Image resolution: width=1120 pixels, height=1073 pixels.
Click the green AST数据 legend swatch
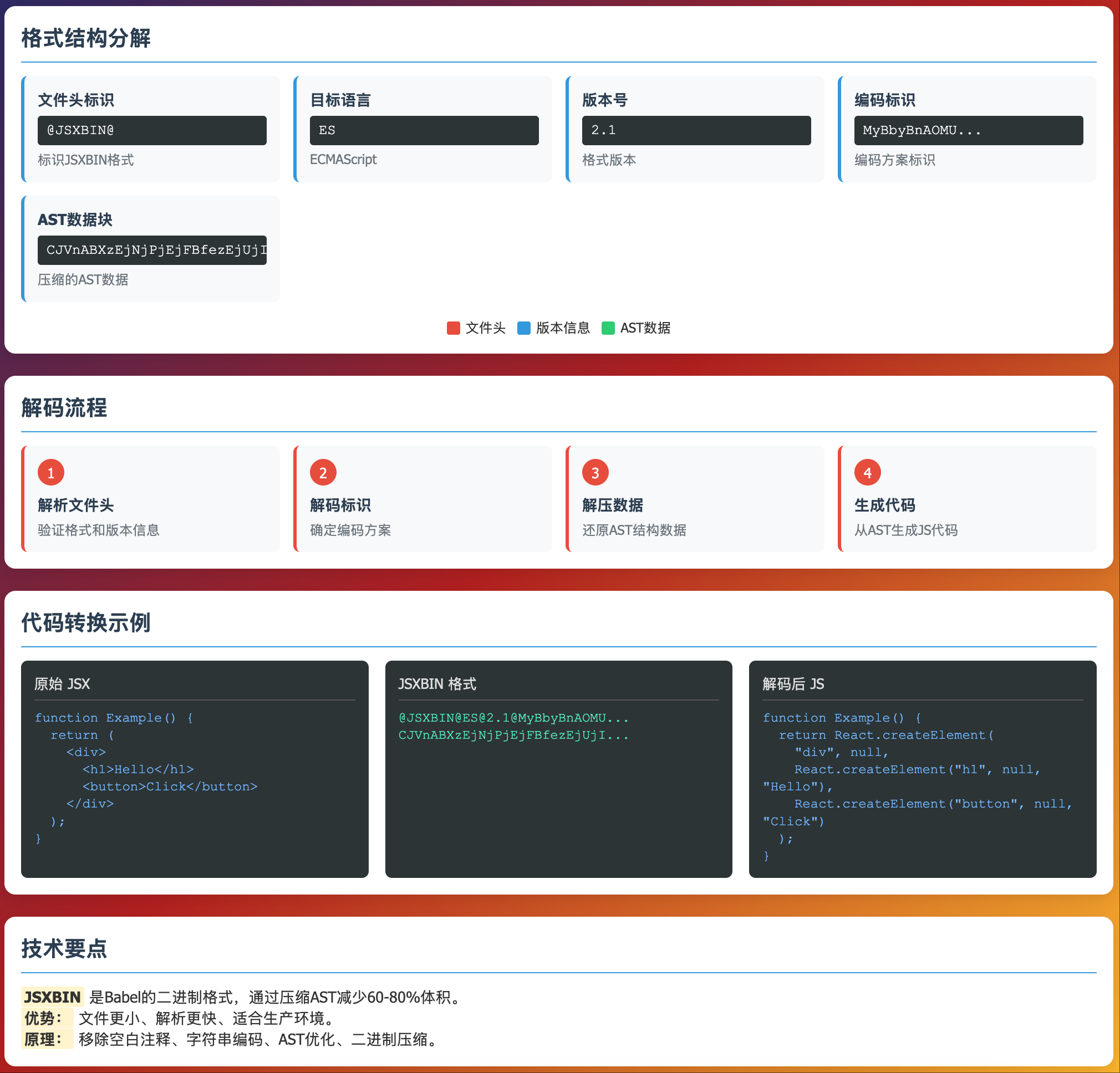click(608, 328)
